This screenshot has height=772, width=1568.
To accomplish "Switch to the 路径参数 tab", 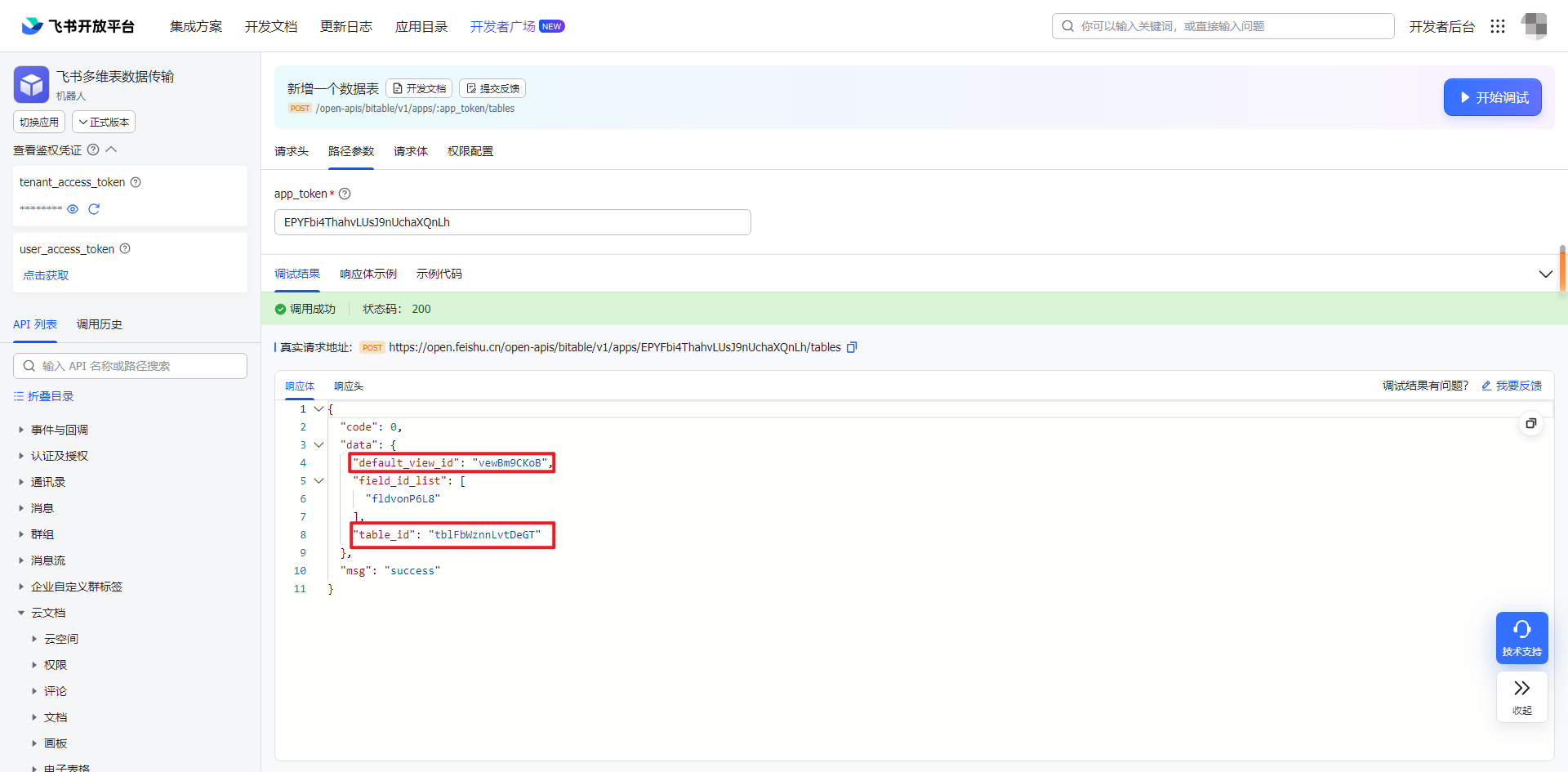I will [x=351, y=151].
